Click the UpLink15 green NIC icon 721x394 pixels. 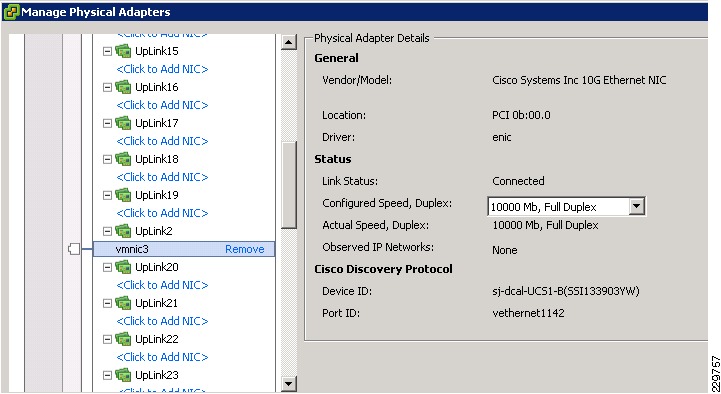pyautogui.click(x=123, y=51)
